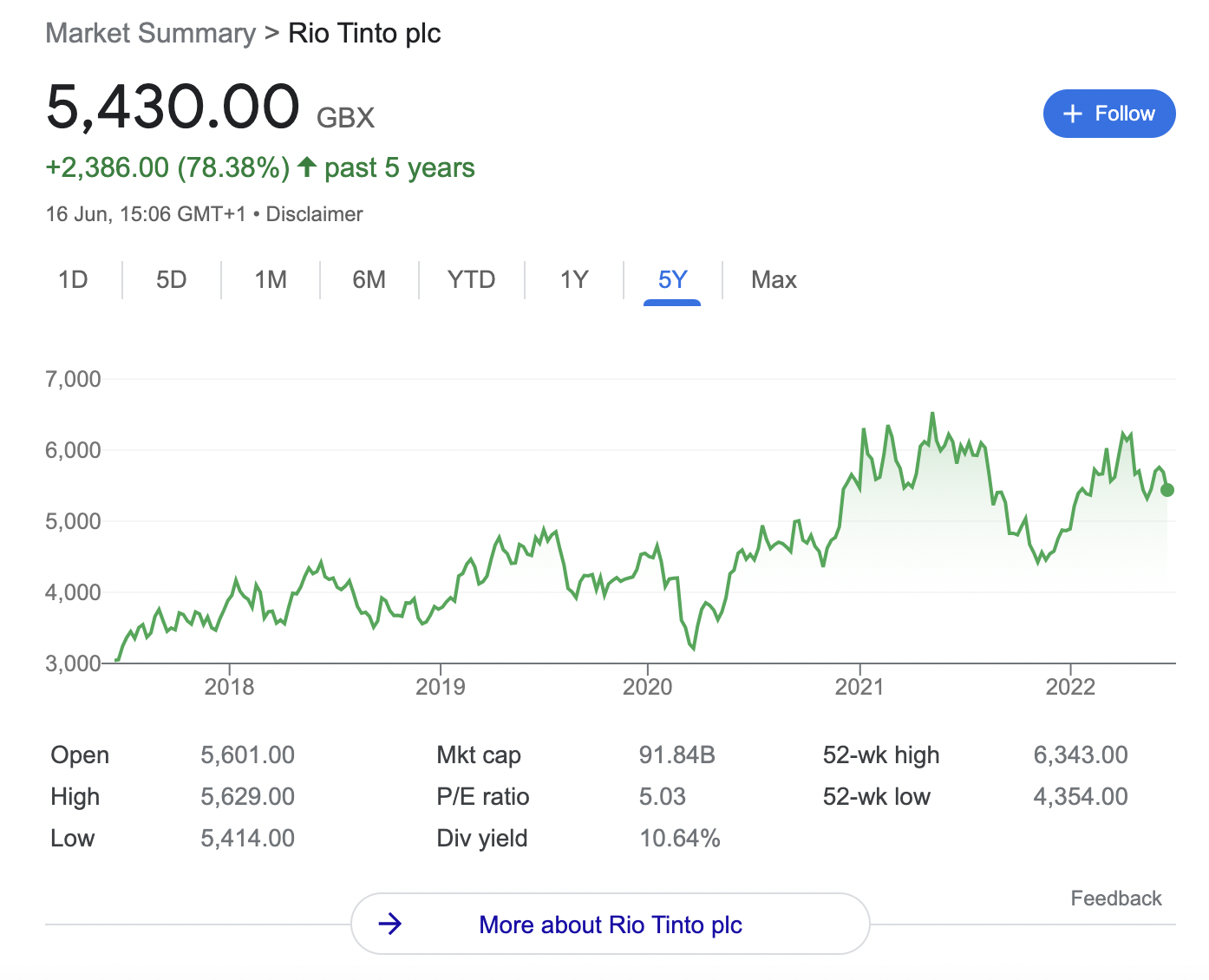Click the 2019 label on chart axis

(x=441, y=687)
